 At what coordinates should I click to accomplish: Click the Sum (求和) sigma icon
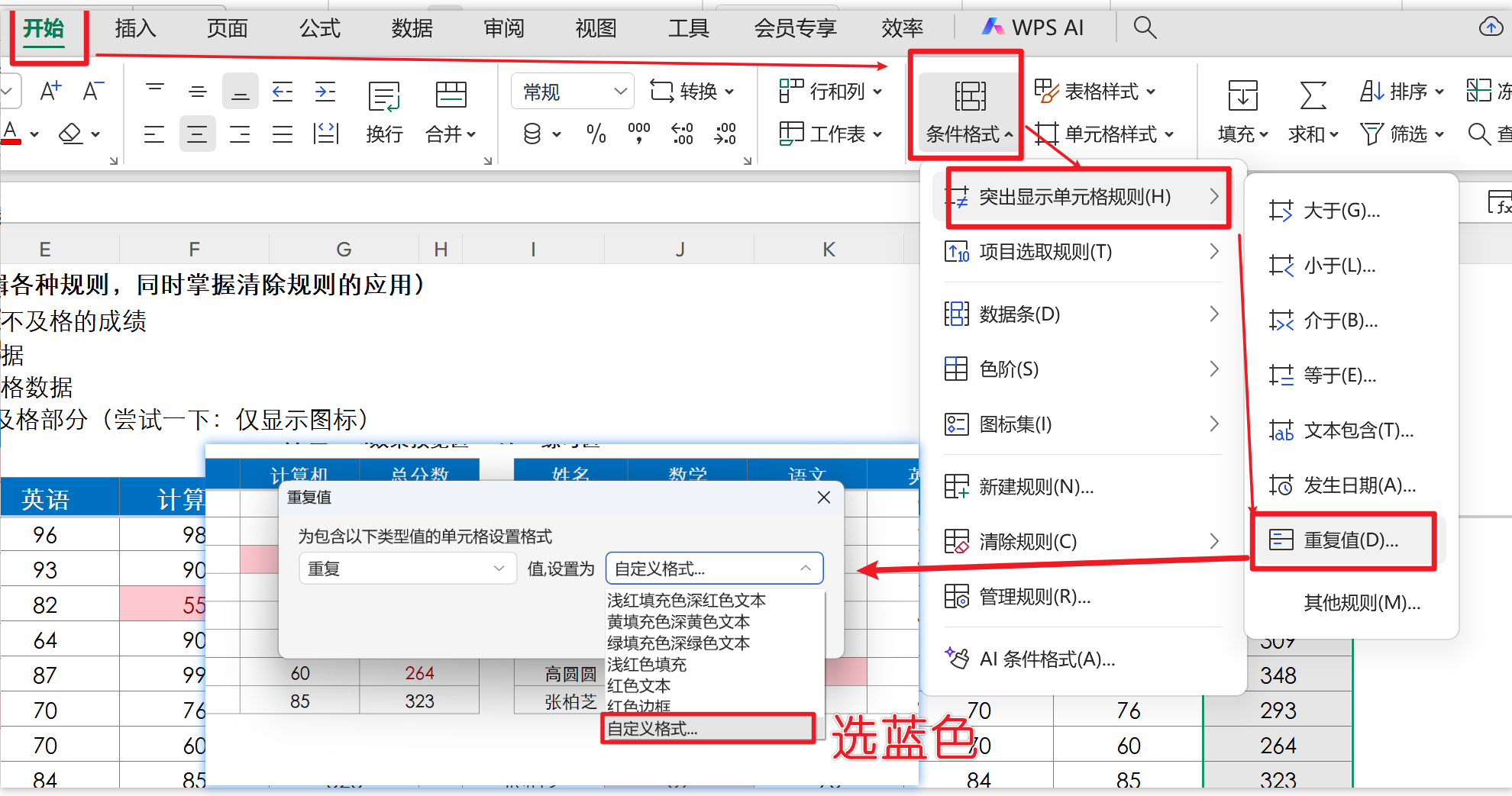[1312, 96]
